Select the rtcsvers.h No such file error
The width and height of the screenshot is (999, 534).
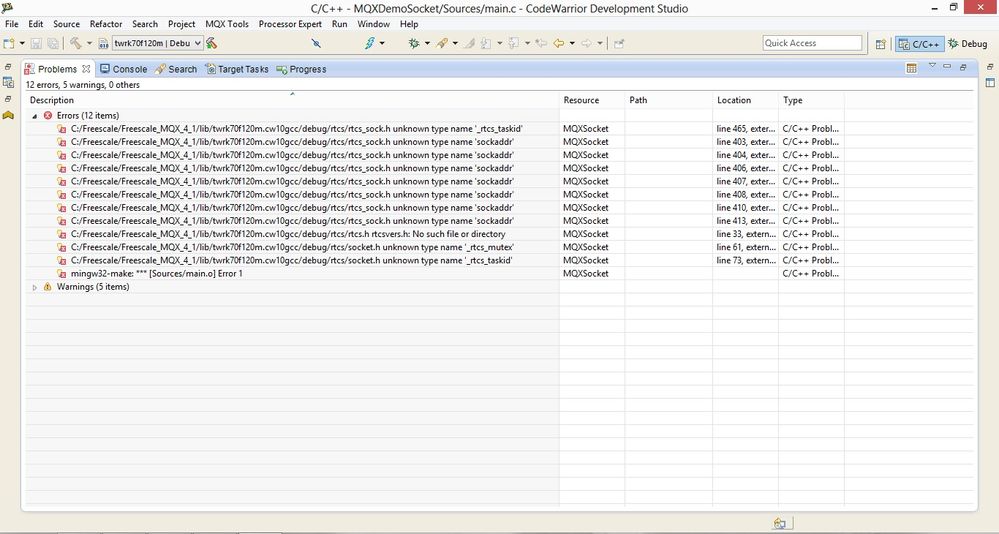click(x=288, y=234)
